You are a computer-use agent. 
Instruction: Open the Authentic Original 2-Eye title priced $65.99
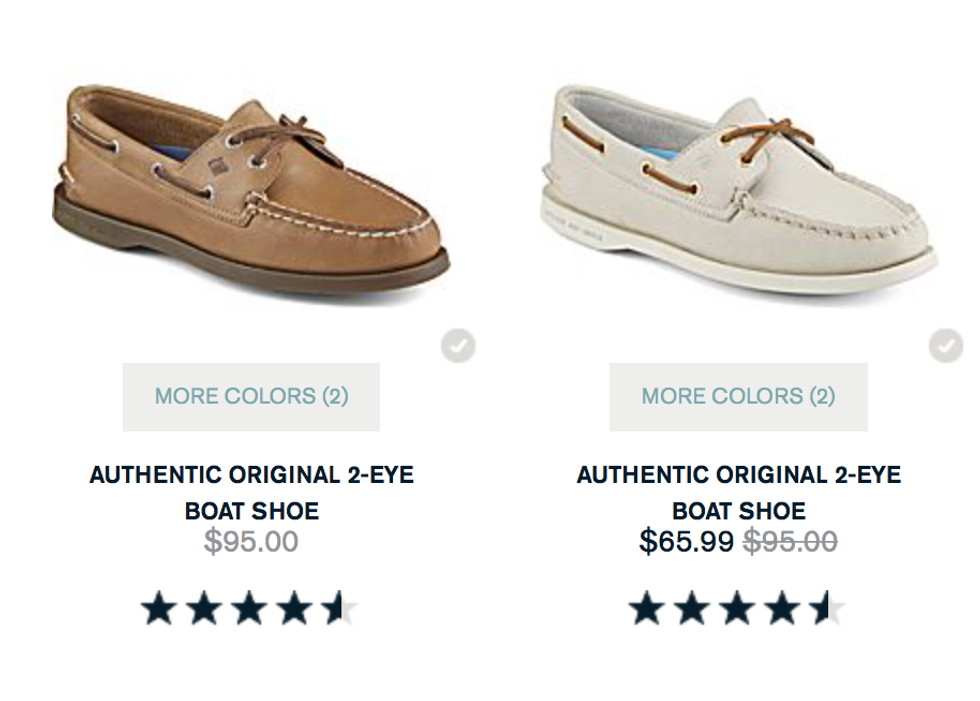738,492
